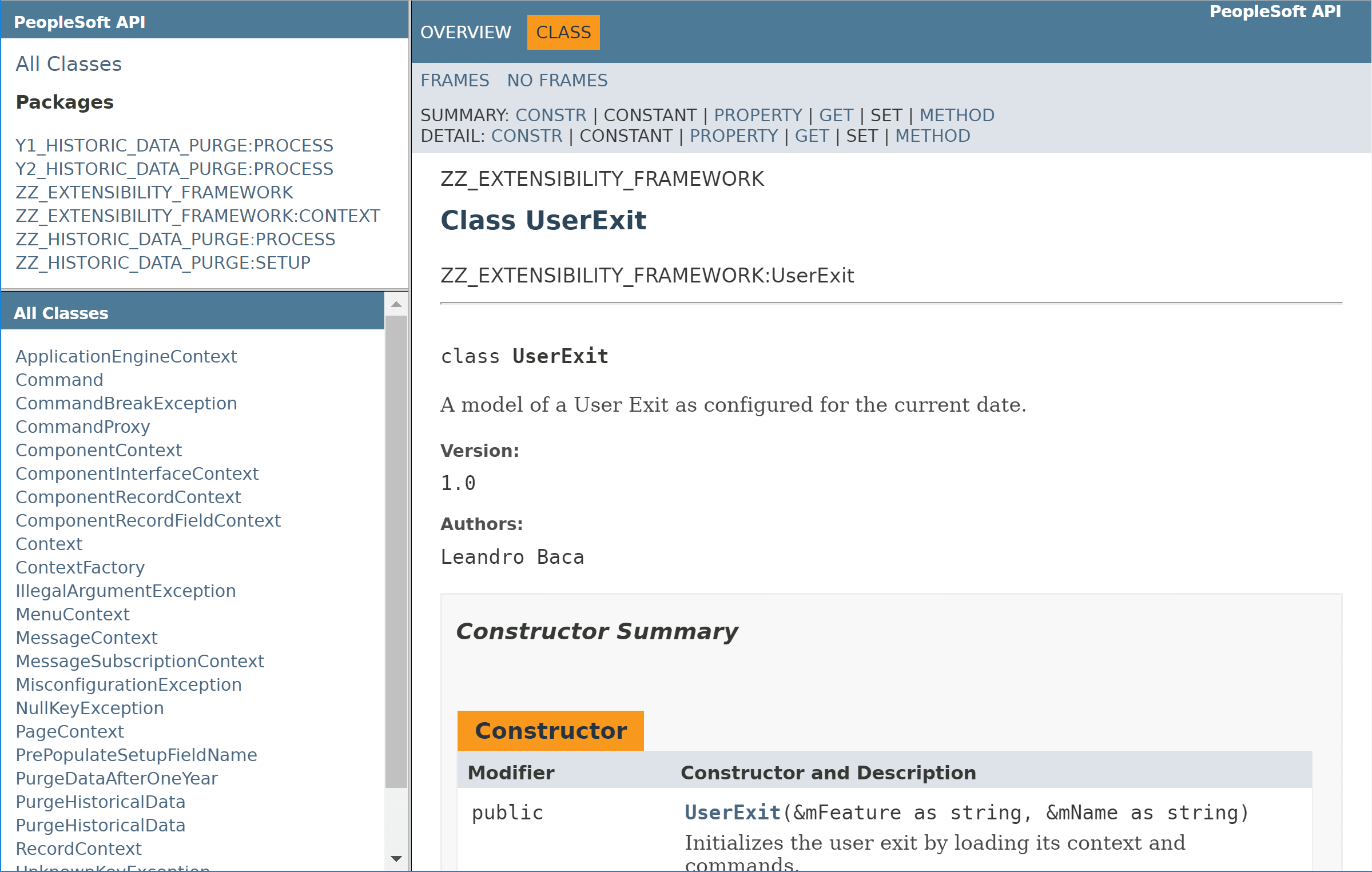Open the RecordContext class
This screenshot has width=1372, height=872.
[x=78, y=849]
